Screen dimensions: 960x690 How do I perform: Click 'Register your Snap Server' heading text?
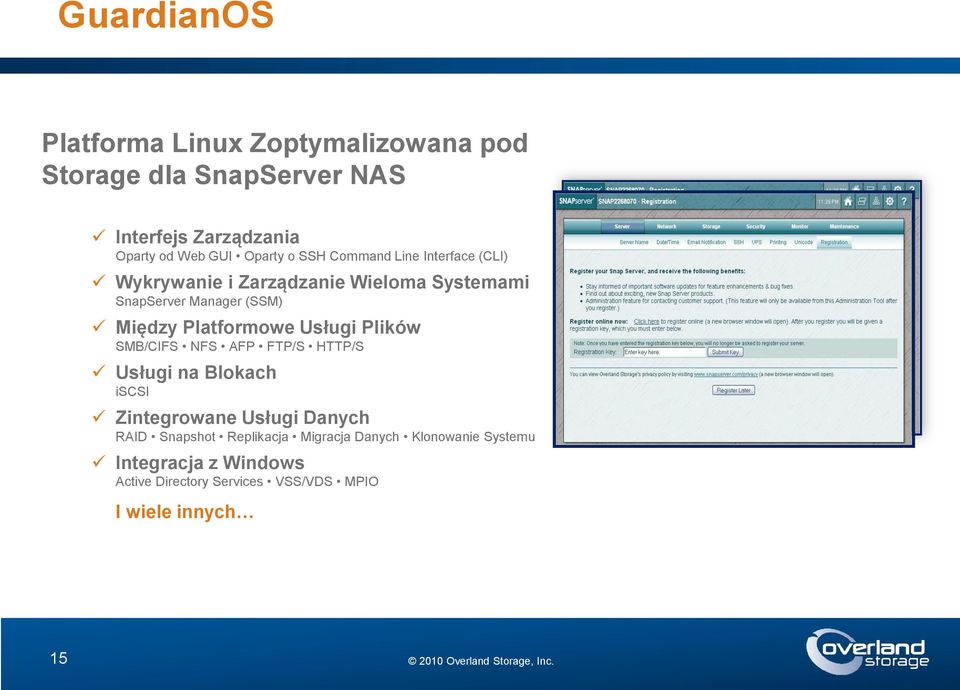[607, 271]
